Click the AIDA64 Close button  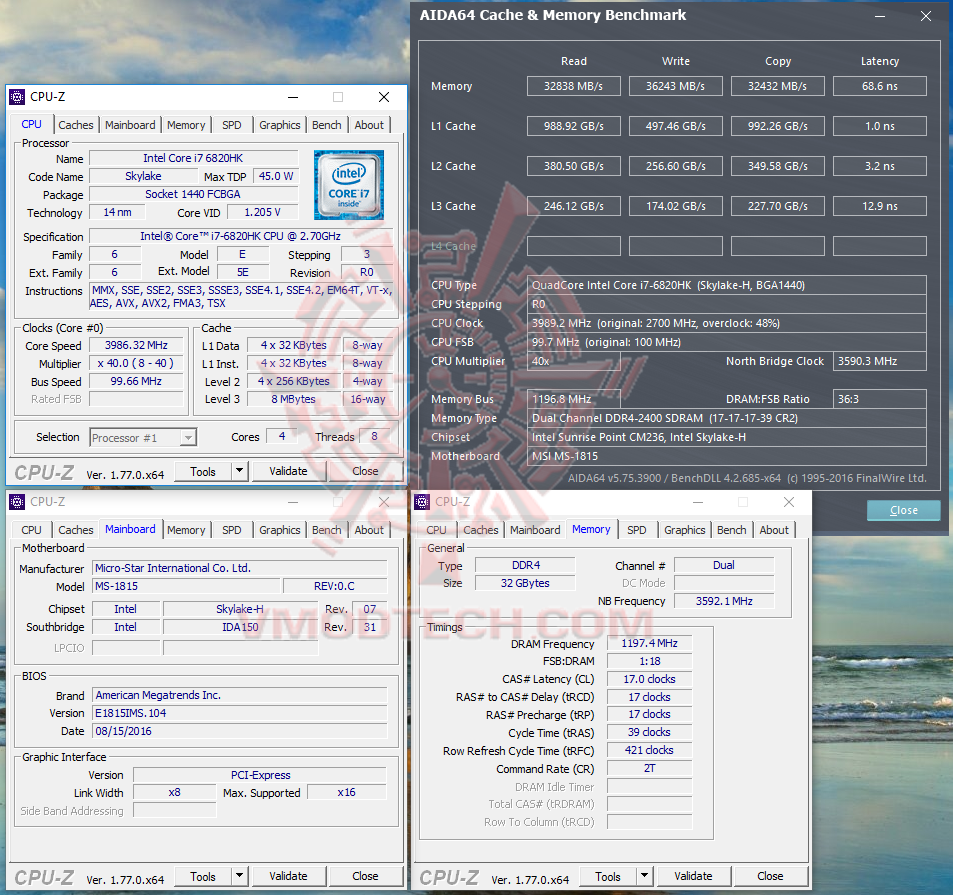click(904, 510)
